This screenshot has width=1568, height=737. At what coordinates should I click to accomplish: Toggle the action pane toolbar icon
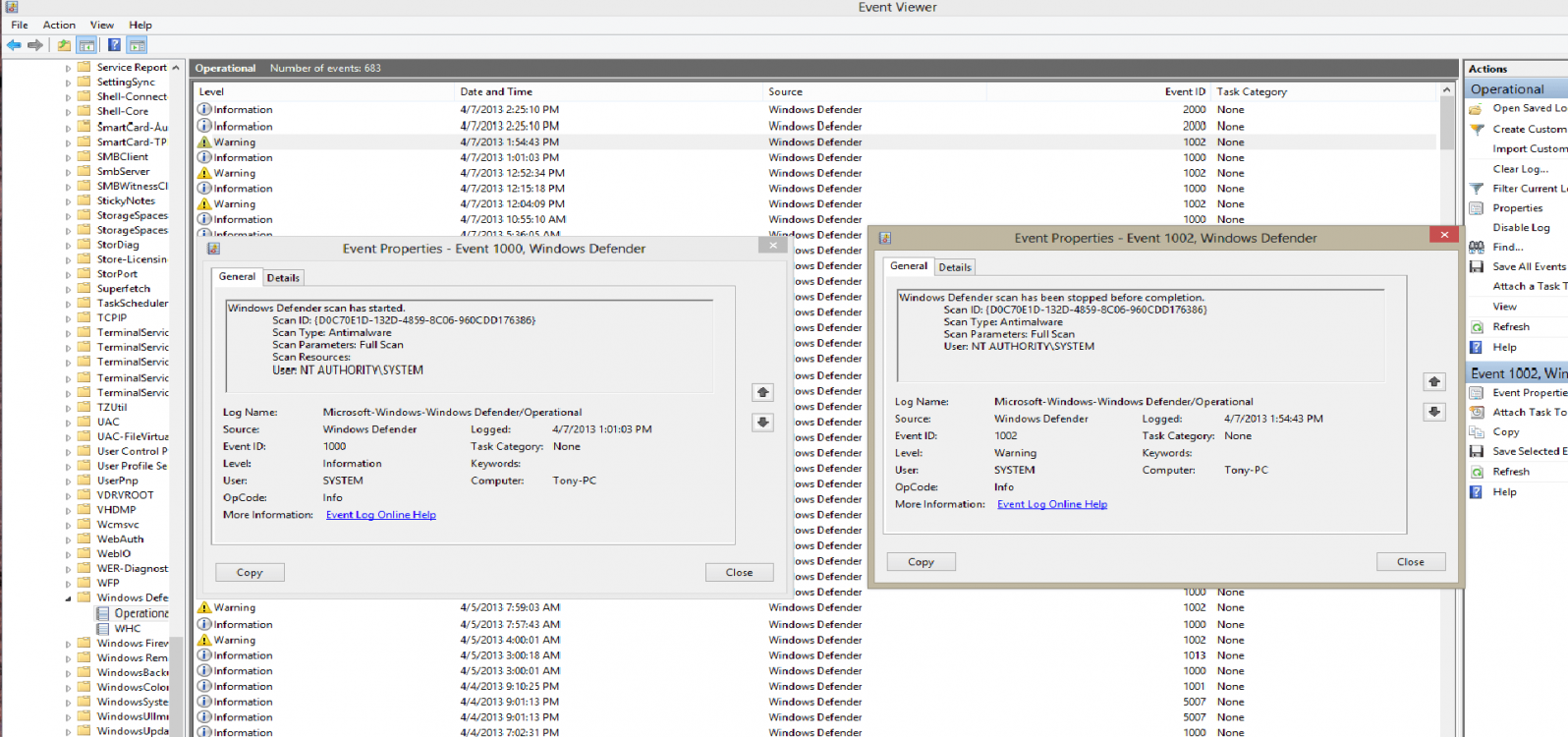pyautogui.click(x=137, y=45)
